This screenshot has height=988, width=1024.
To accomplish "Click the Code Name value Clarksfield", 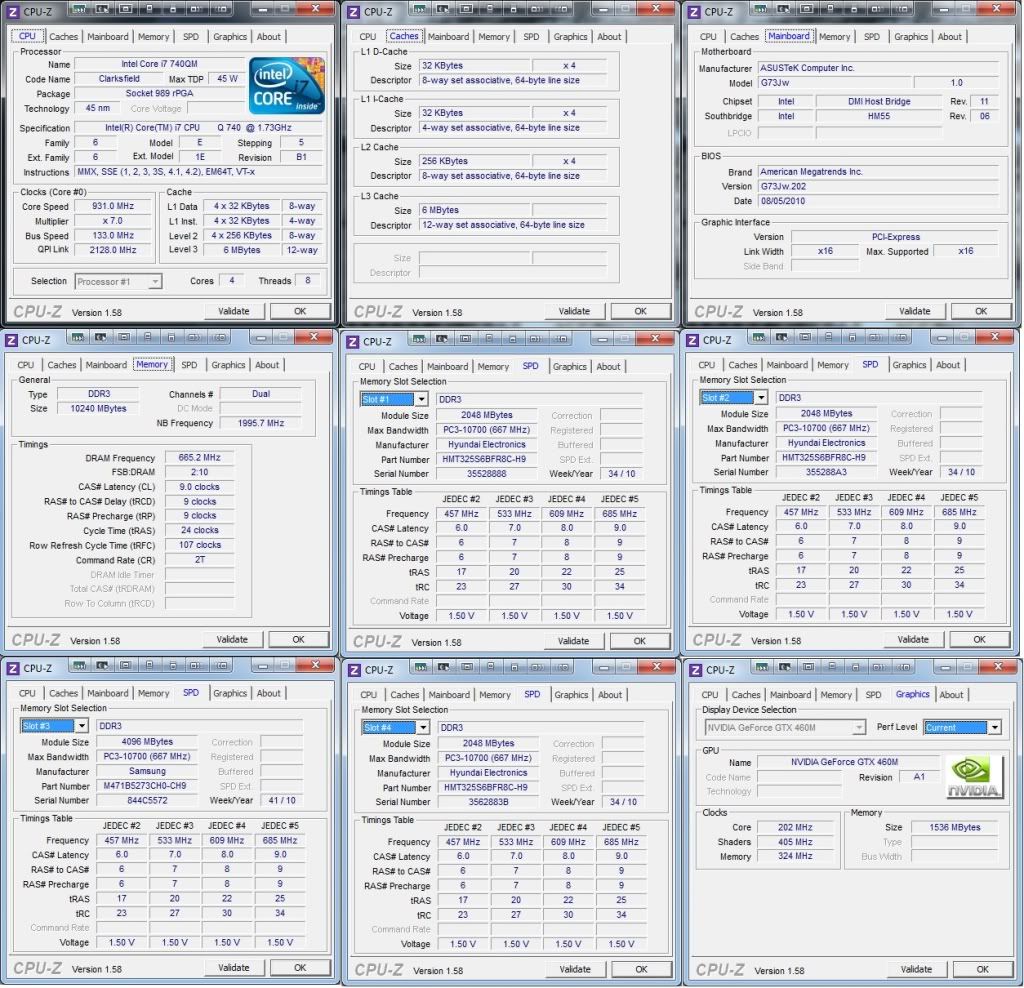I will pos(119,78).
